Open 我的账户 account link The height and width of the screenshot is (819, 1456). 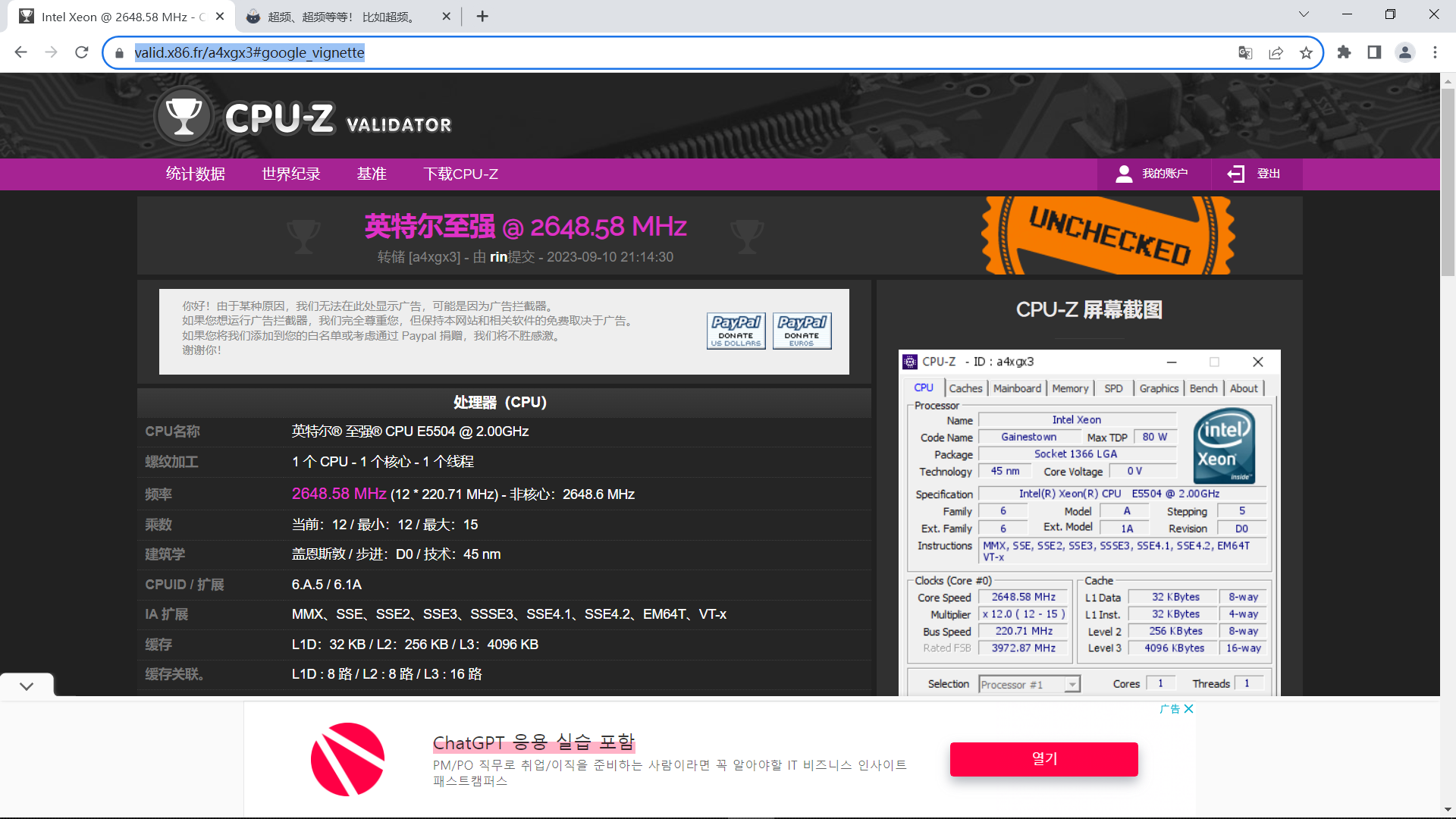(1152, 174)
